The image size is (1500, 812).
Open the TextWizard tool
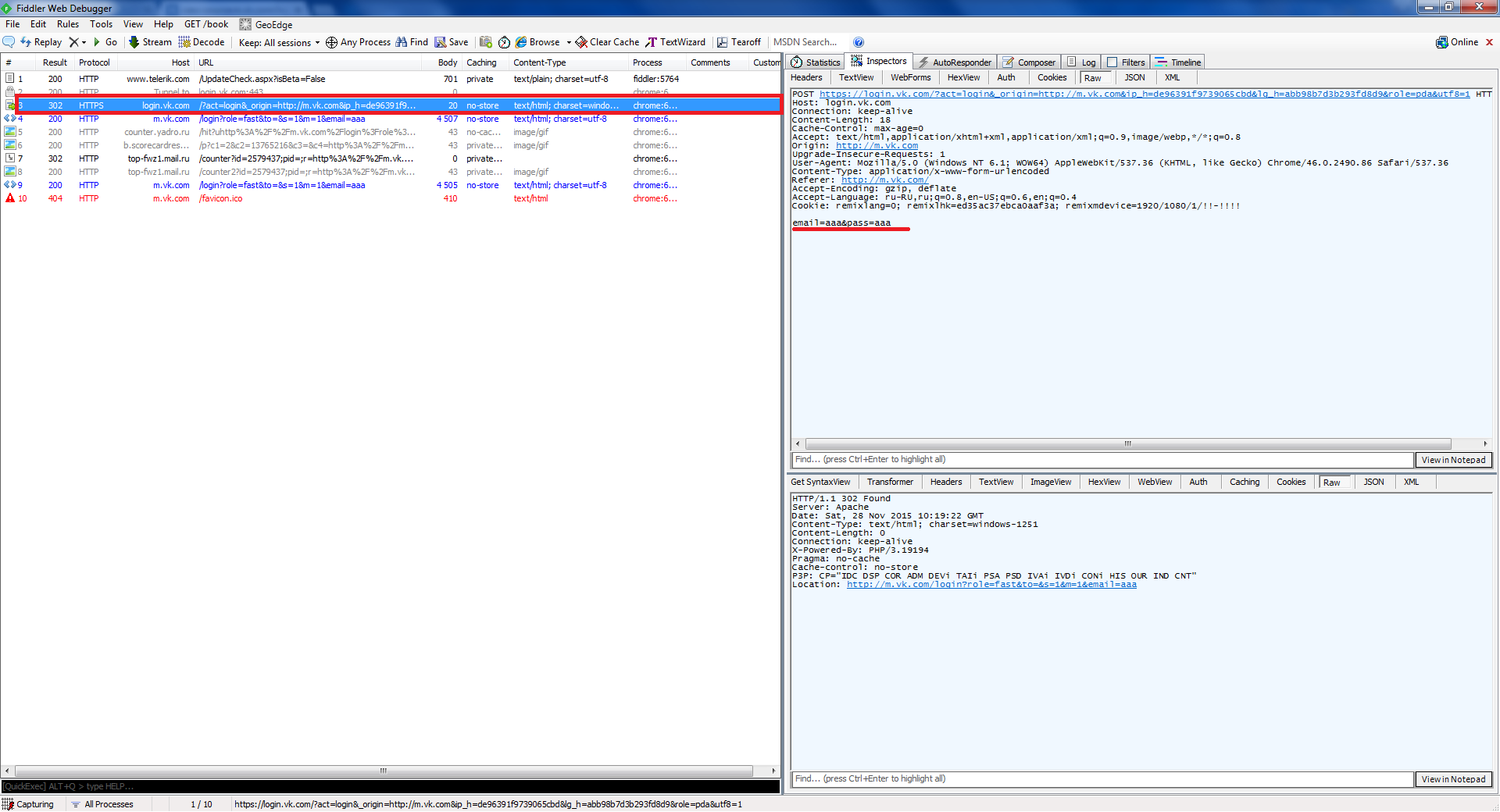(675, 42)
